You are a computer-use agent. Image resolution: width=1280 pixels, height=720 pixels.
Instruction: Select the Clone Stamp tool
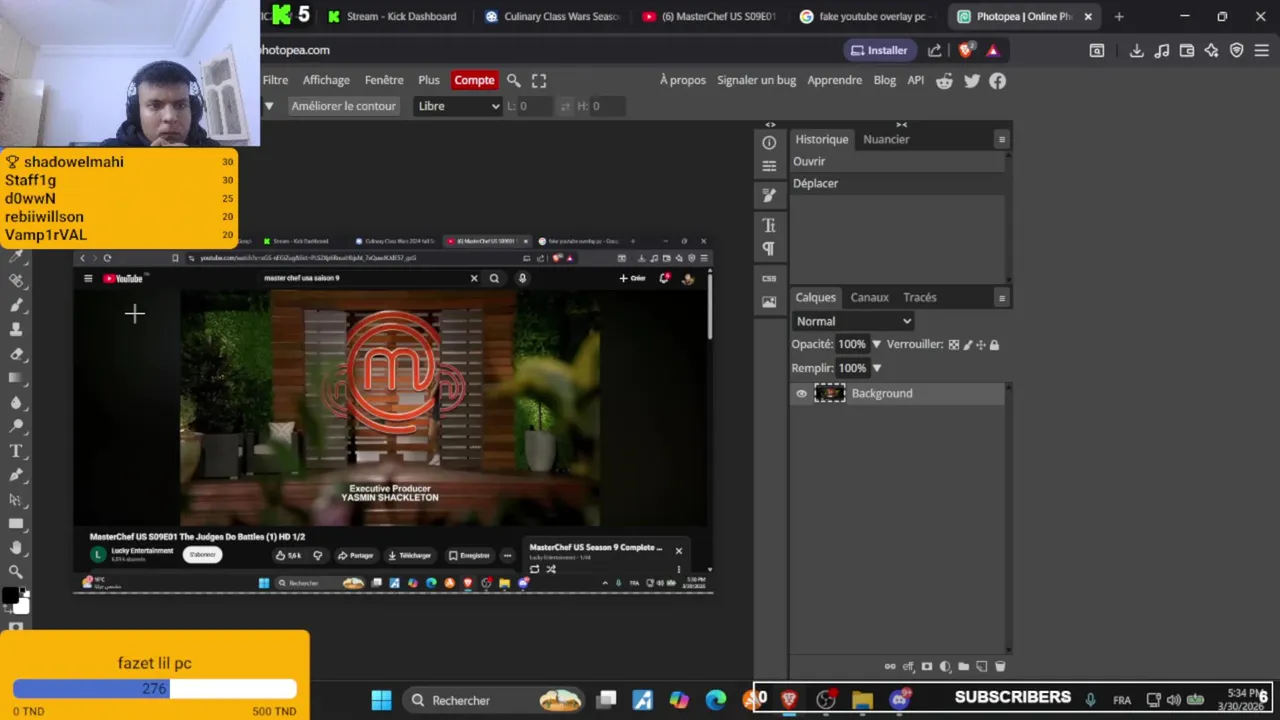pos(16,329)
